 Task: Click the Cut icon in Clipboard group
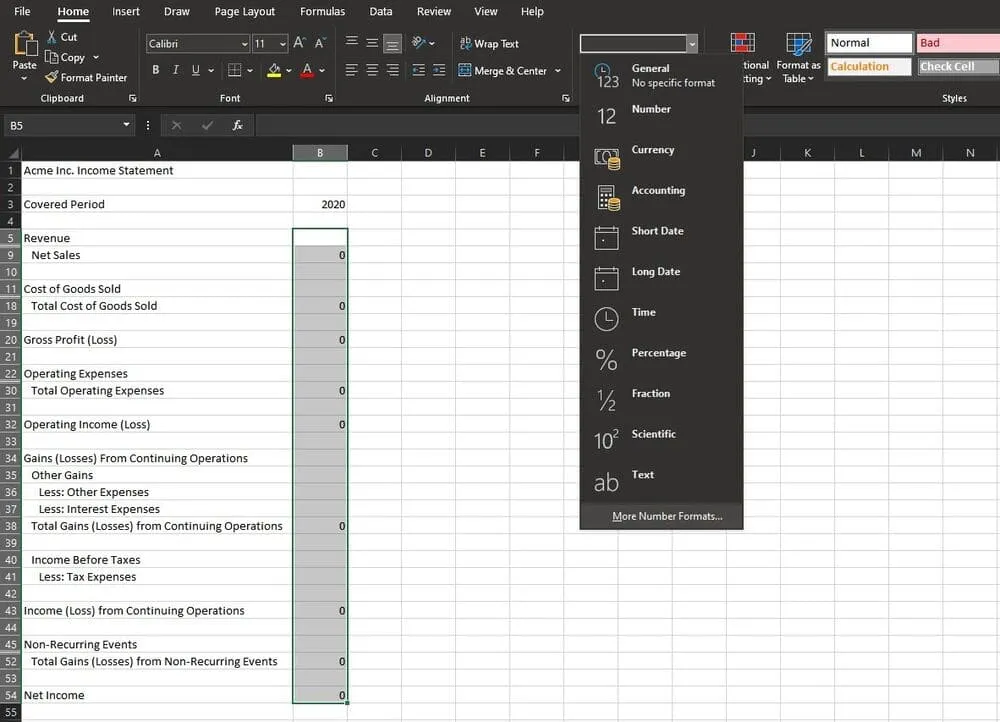pos(55,35)
